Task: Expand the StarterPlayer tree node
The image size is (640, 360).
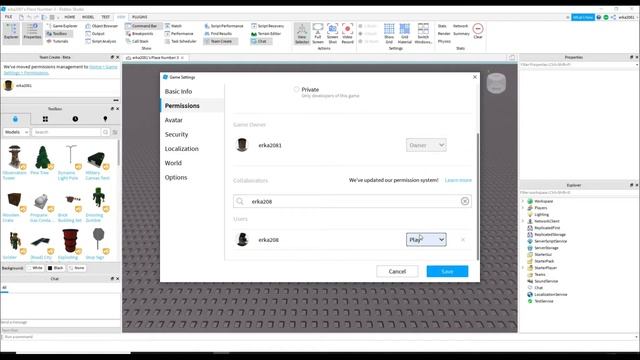Action: point(523,268)
